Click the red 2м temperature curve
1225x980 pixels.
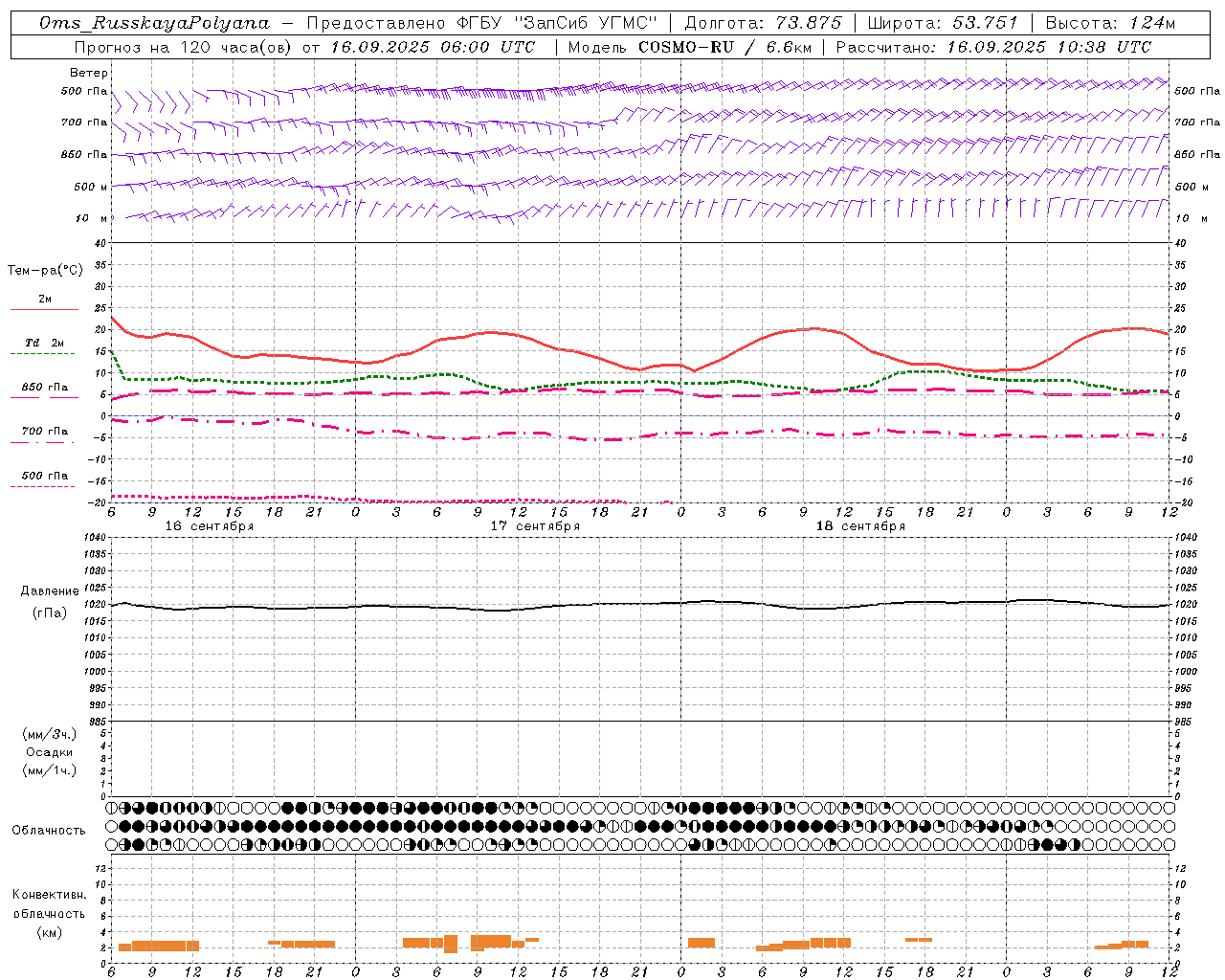coord(639,369)
